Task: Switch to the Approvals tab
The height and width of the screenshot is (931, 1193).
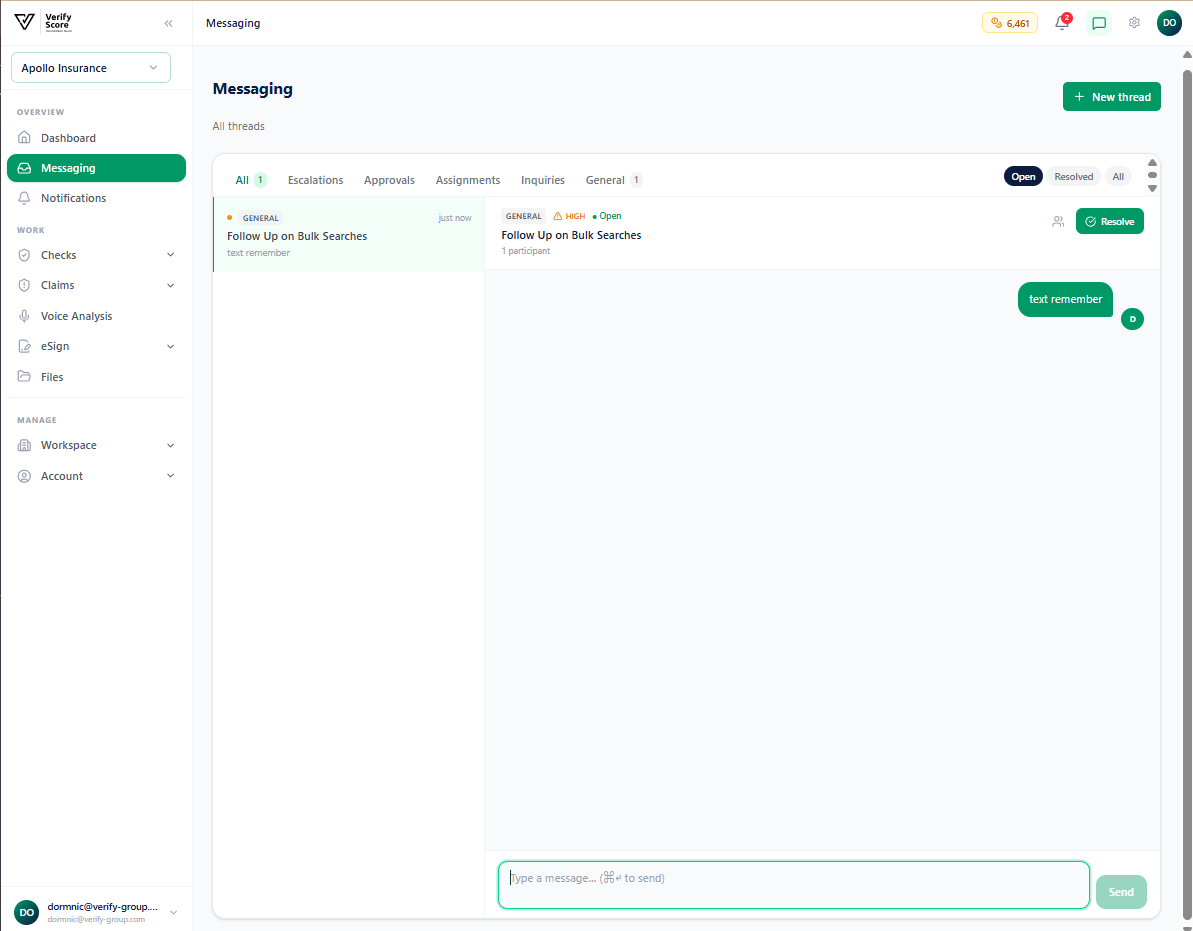Action: click(x=389, y=180)
